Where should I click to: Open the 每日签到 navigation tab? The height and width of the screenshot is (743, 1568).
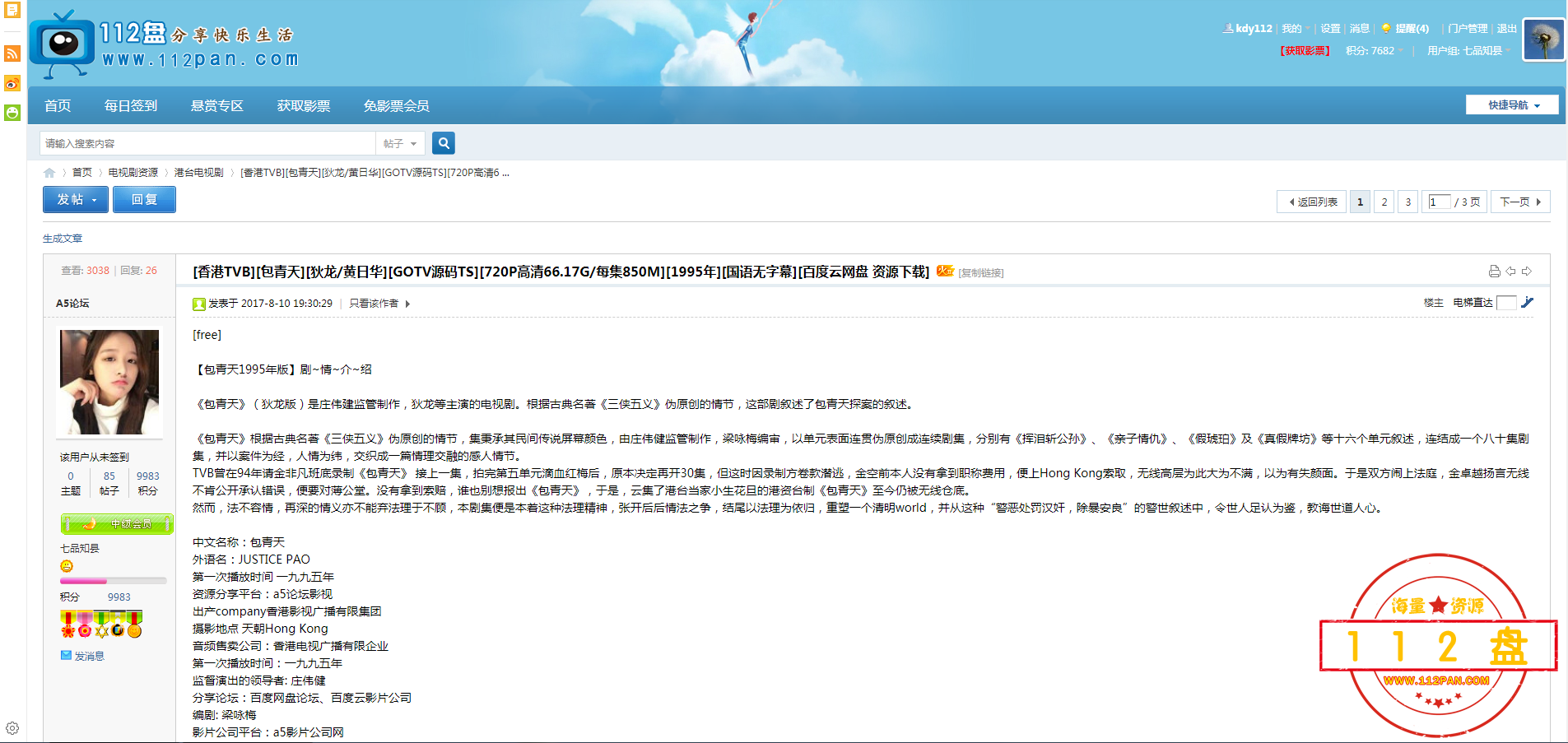(131, 105)
